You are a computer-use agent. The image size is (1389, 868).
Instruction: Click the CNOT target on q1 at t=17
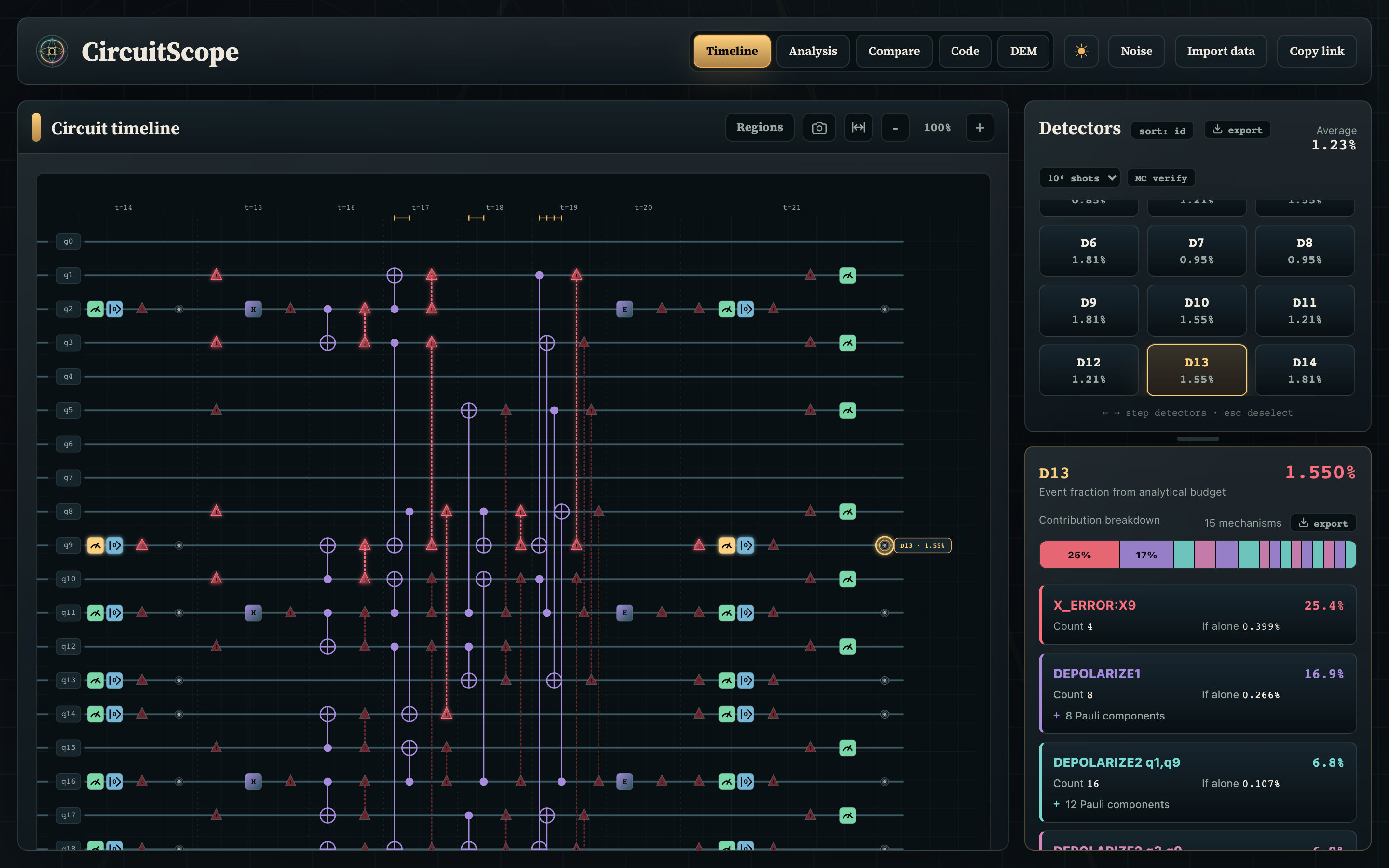tap(395, 275)
